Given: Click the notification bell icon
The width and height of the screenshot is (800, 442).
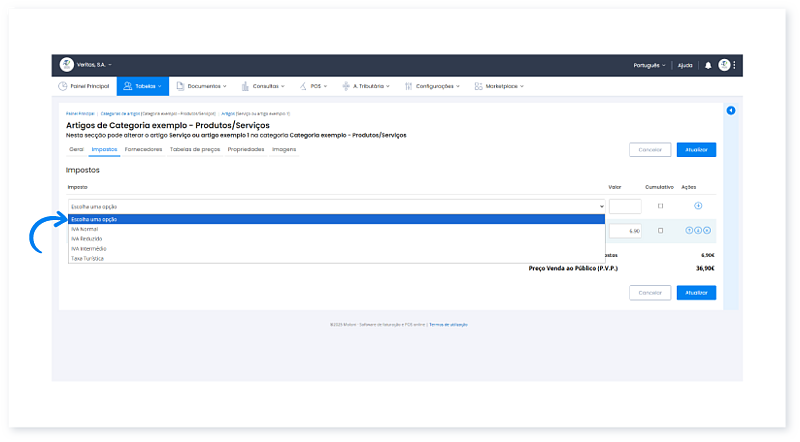Looking at the screenshot, I should pos(708,65).
